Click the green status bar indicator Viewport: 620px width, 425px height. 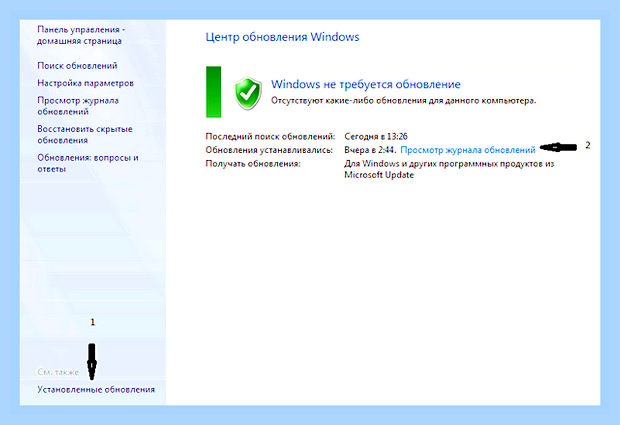click(x=214, y=92)
